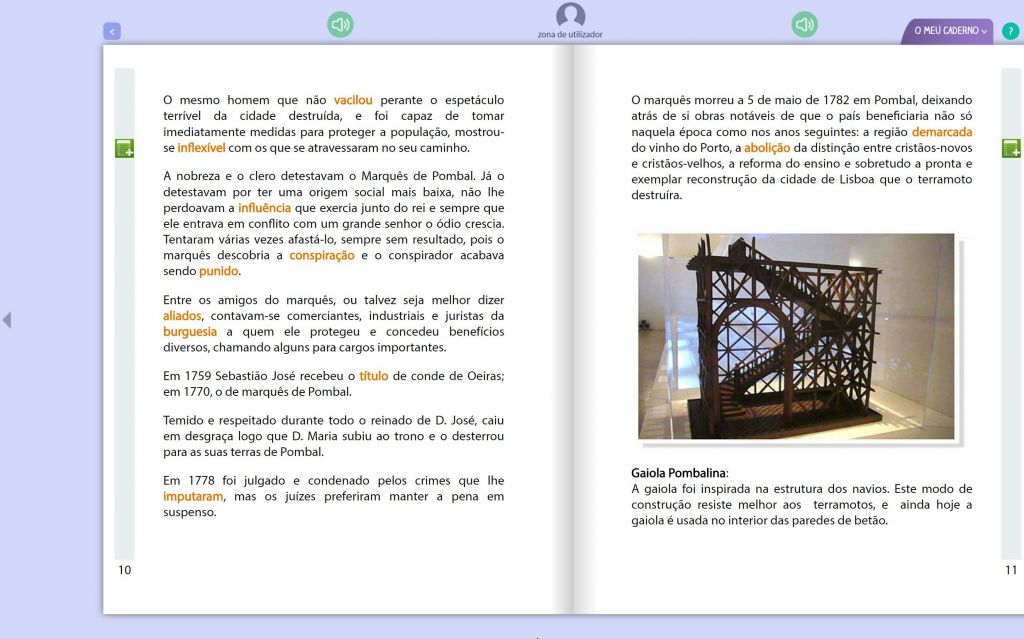This screenshot has width=1024, height=639.
Task: Add a note on left page margin
Action: (124, 149)
